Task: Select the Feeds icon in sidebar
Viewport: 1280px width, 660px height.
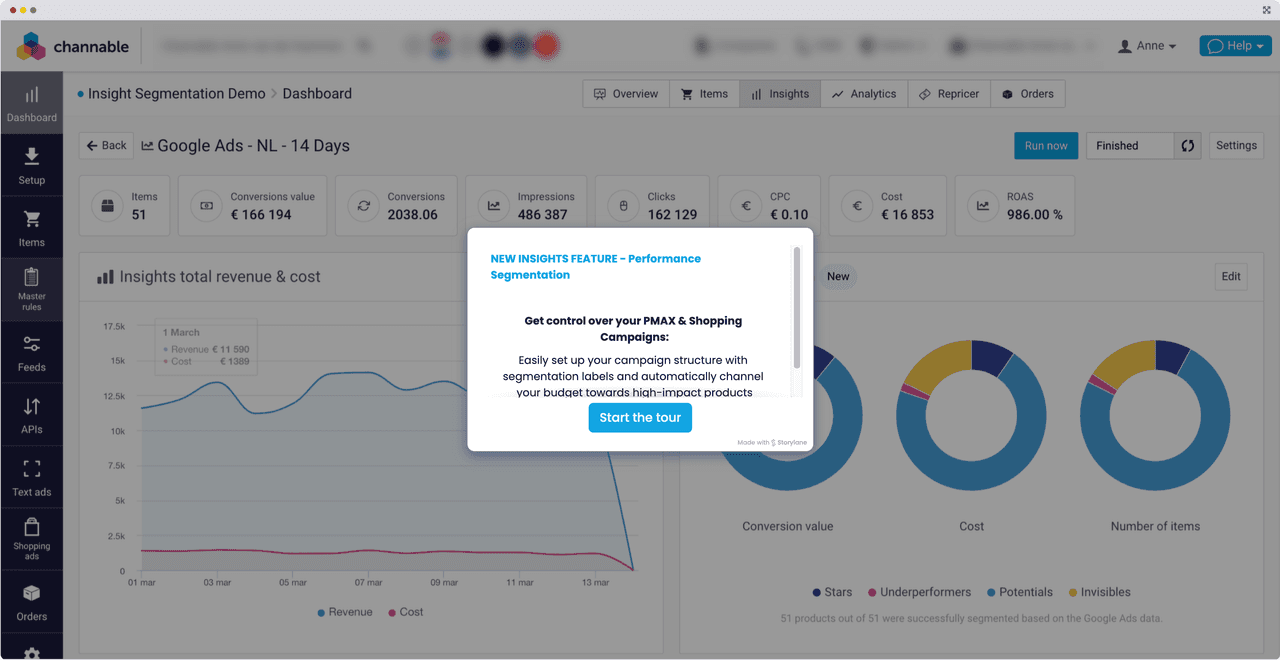Action: (x=31, y=351)
